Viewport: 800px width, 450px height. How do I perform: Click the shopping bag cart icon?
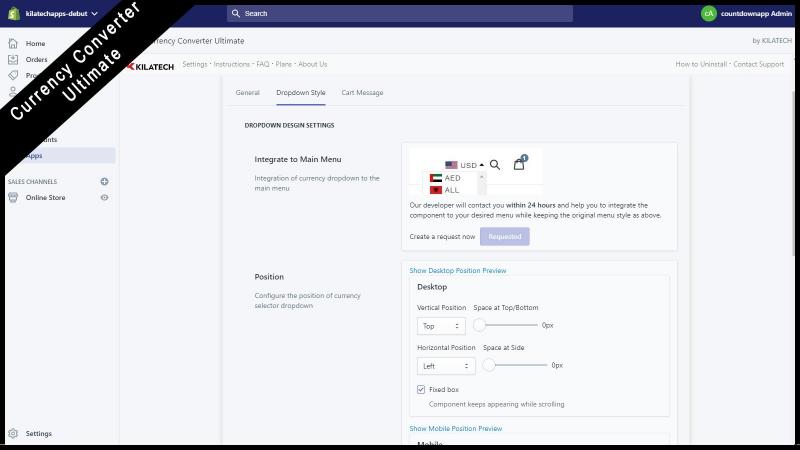pyautogui.click(x=519, y=163)
